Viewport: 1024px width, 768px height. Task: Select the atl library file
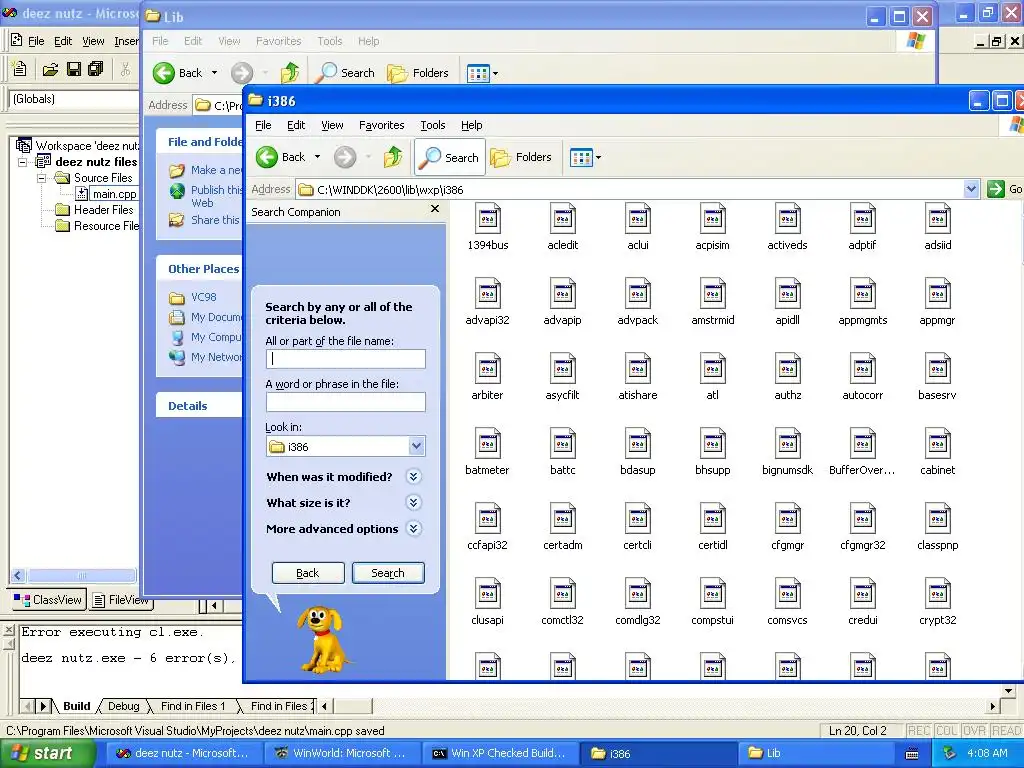[712, 377]
